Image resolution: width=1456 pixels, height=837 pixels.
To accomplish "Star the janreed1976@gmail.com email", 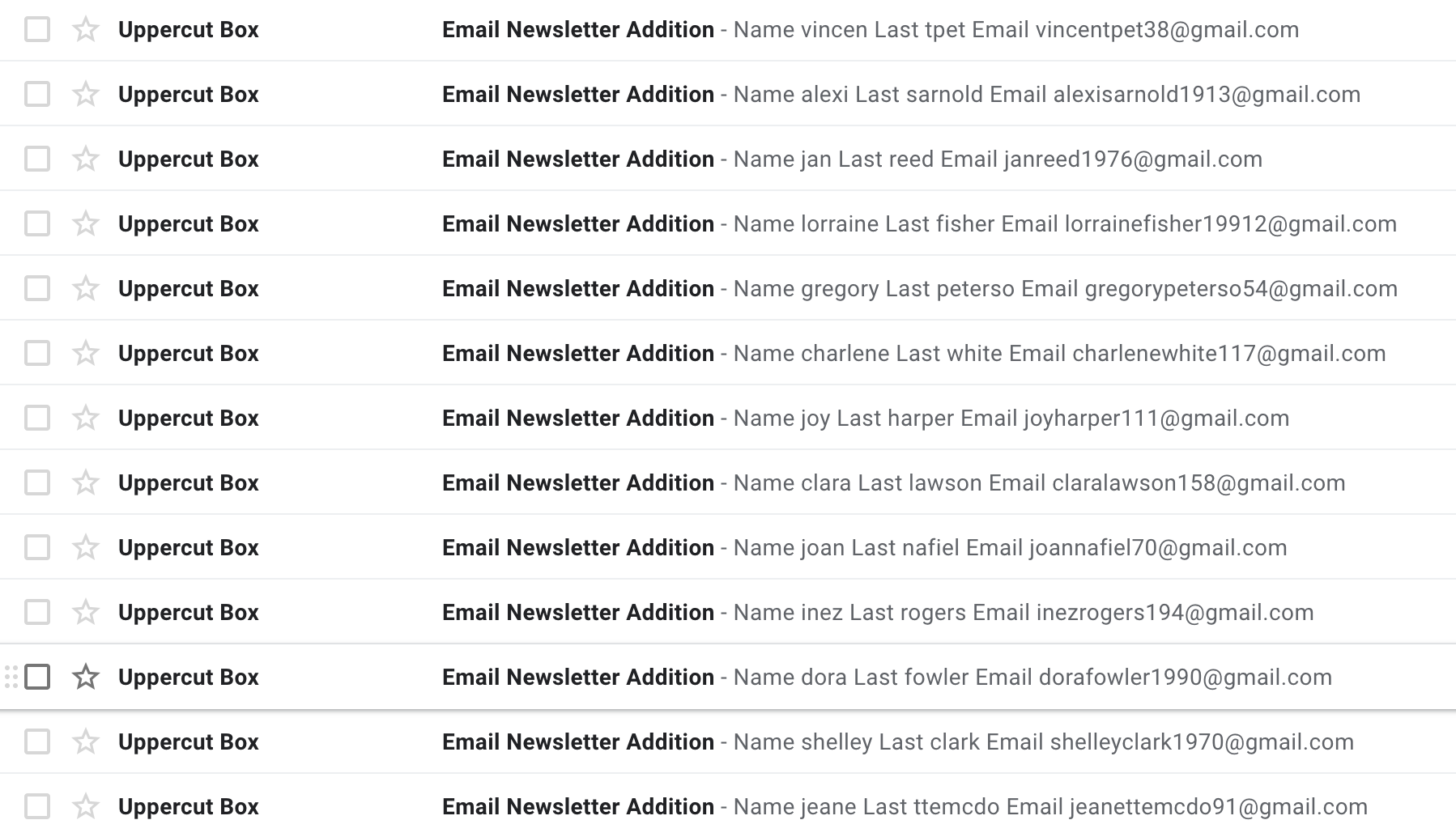I will 85,159.
